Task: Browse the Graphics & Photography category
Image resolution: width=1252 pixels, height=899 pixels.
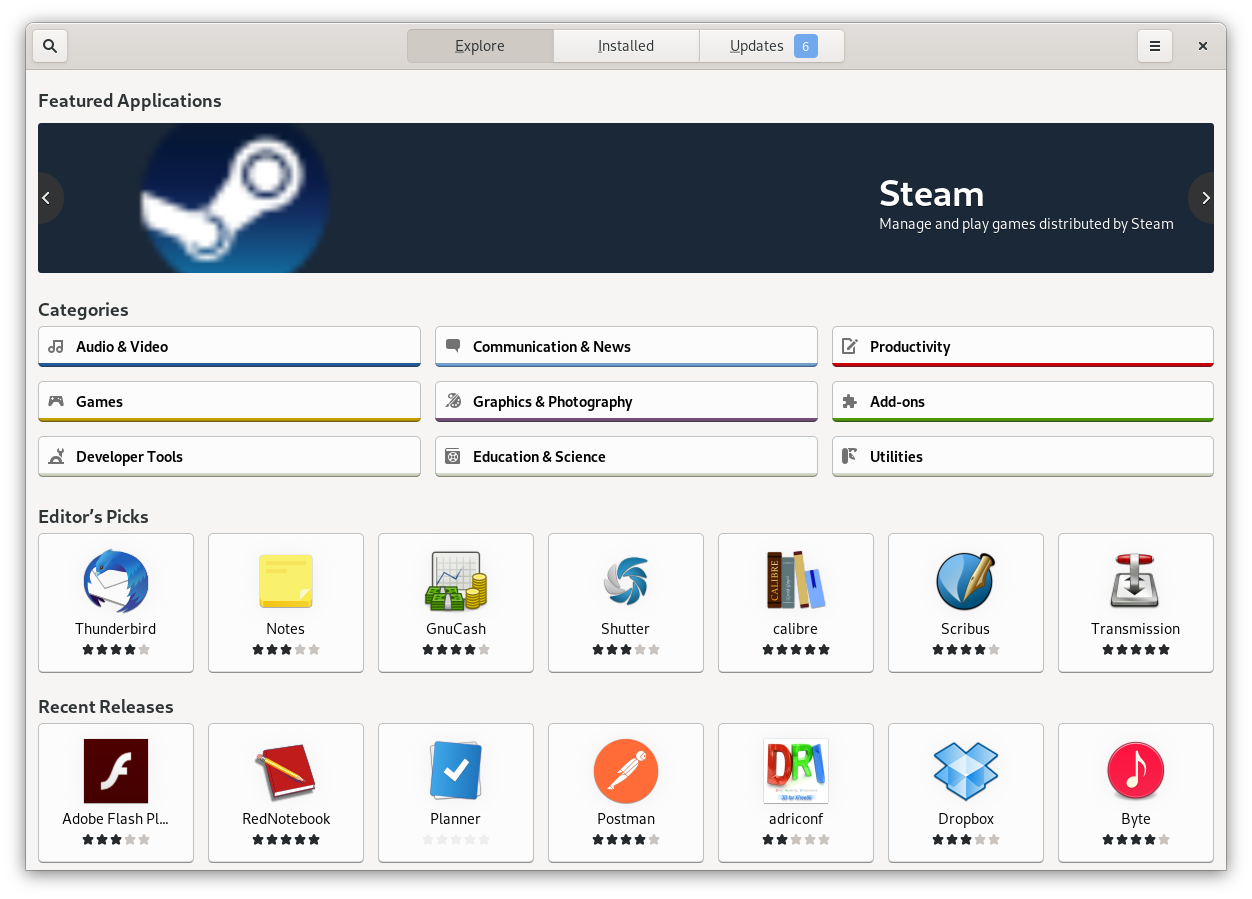Action: (626, 402)
